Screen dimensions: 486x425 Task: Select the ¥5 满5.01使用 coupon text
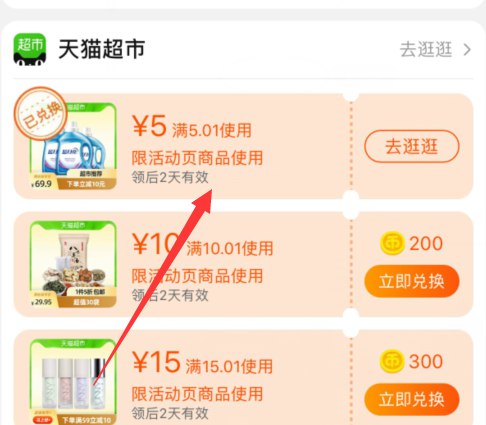(192, 127)
